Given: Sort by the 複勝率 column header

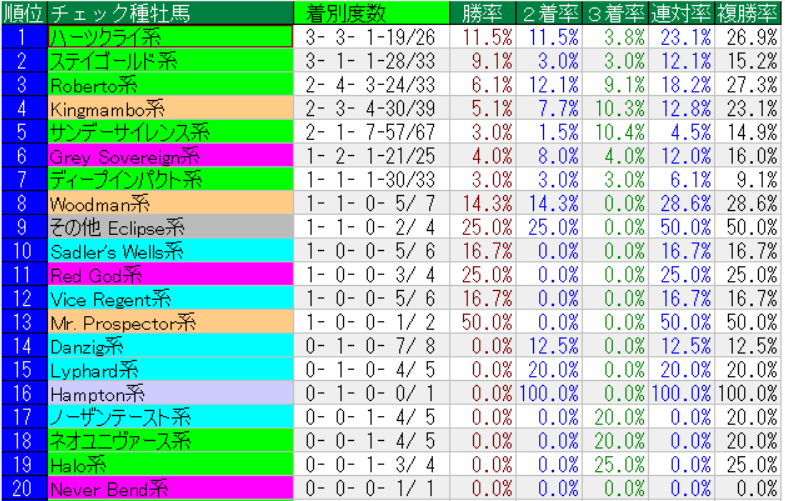Looking at the screenshot, I should pyautogui.click(x=748, y=13).
